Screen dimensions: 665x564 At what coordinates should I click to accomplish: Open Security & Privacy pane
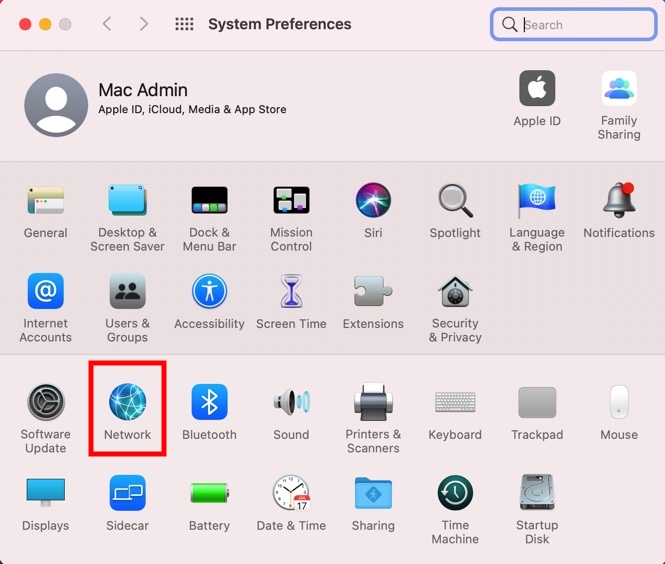tap(455, 293)
